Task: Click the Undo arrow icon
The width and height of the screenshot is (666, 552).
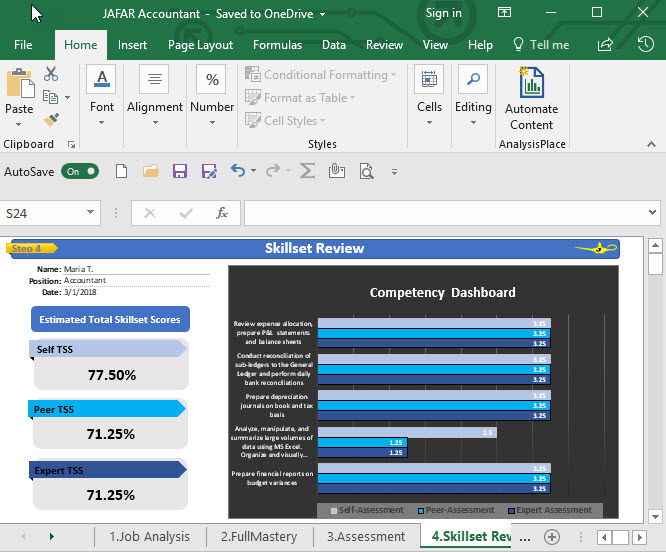Action: click(x=238, y=171)
